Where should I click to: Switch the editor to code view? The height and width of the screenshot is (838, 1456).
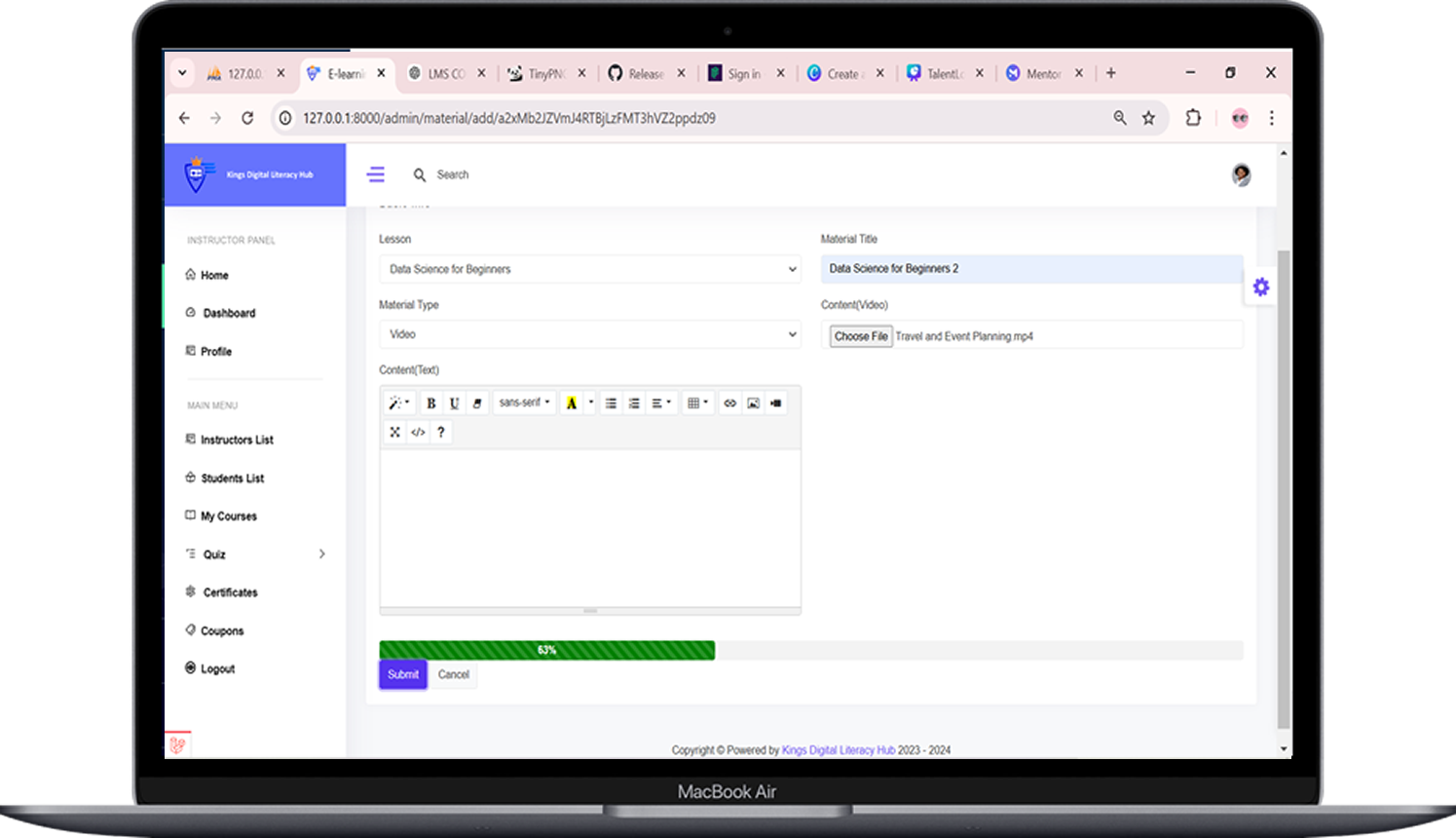click(418, 432)
